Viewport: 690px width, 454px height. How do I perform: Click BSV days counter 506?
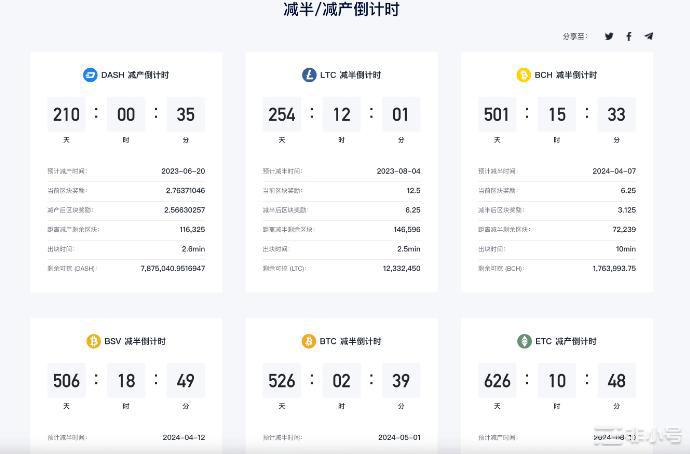[66, 381]
